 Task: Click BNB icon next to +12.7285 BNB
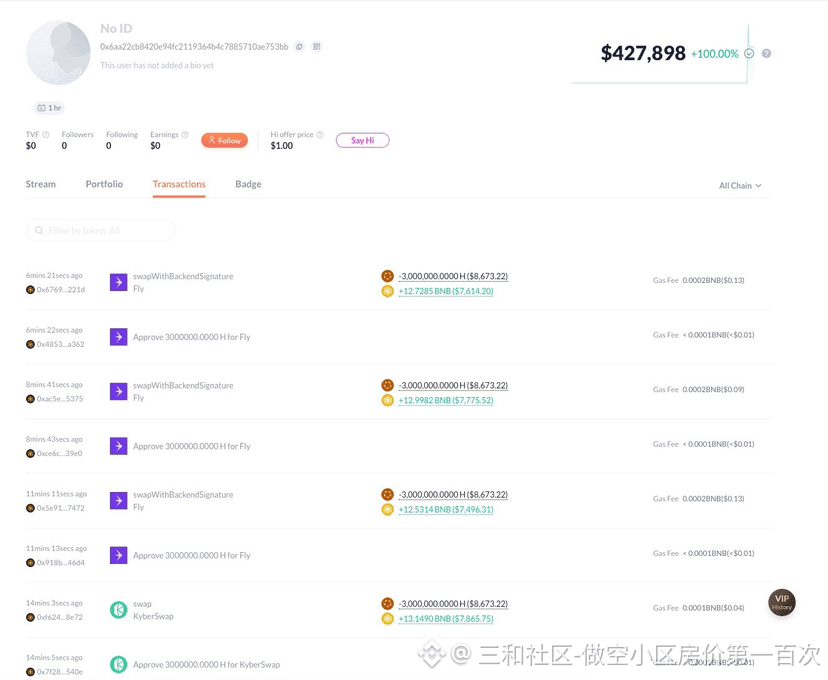point(388,291)
